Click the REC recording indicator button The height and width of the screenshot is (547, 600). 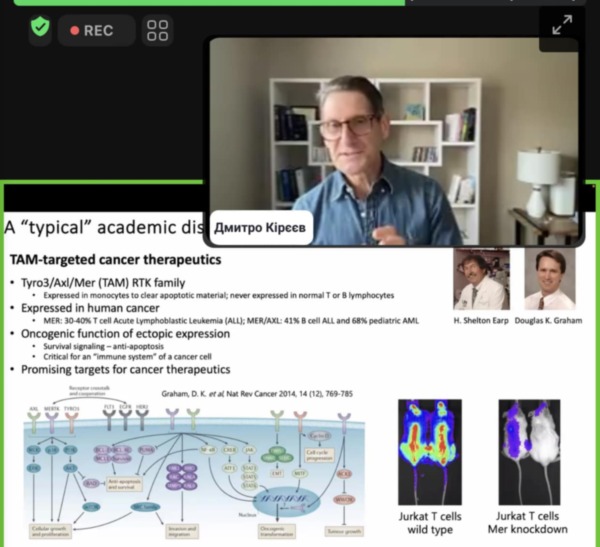[93, 30]
